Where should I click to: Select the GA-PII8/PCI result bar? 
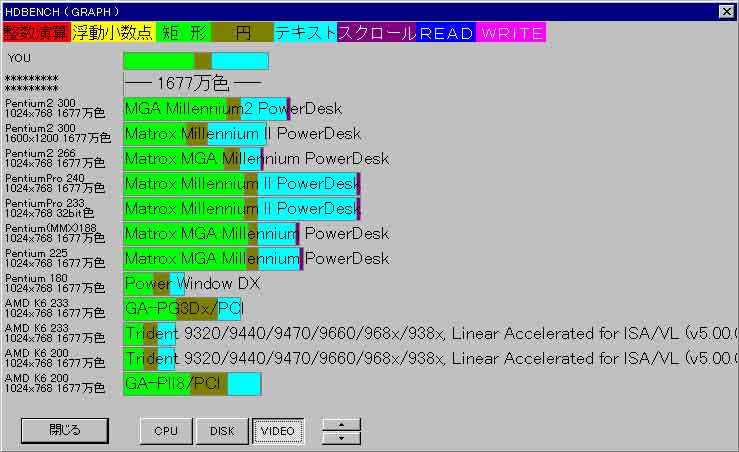coord(191,383)
